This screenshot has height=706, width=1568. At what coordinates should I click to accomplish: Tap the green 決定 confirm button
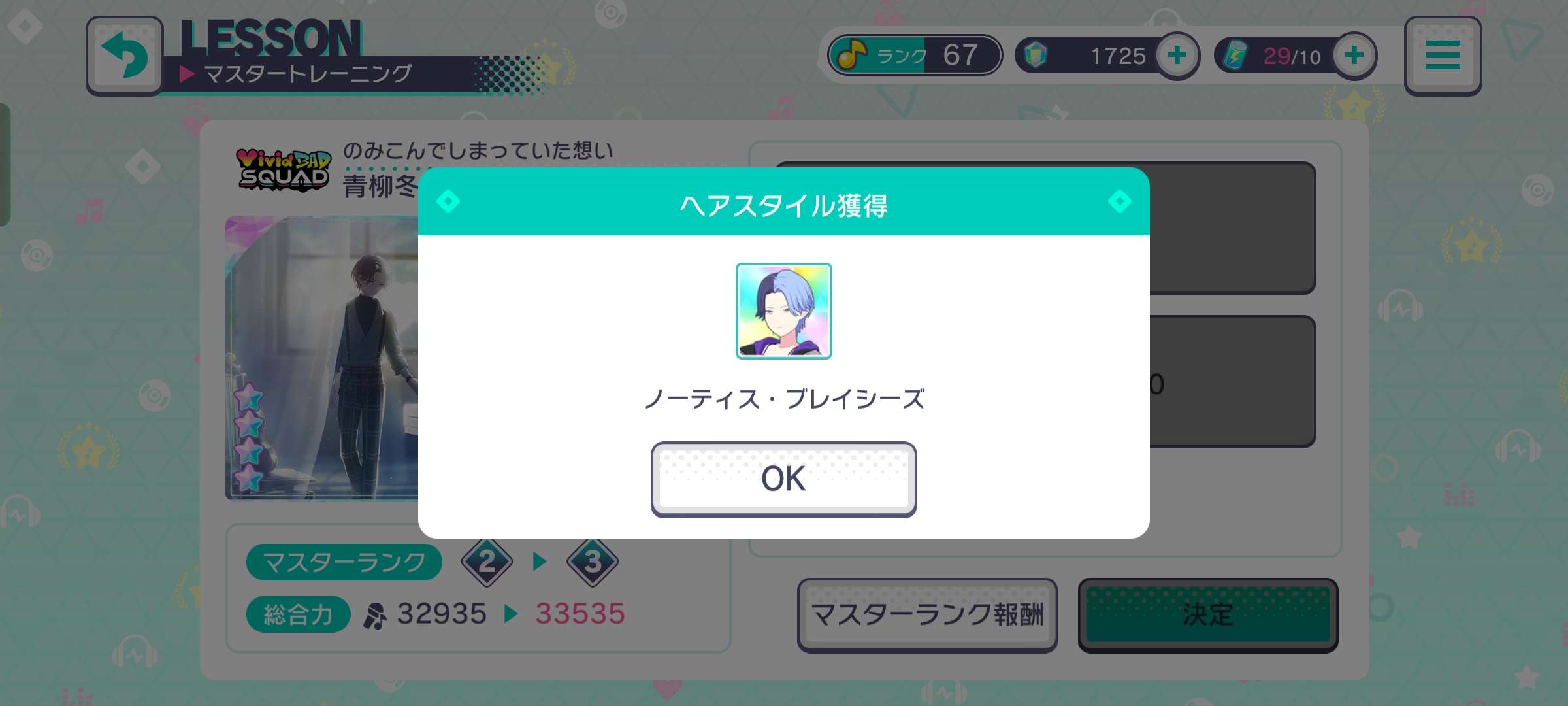1208,614
